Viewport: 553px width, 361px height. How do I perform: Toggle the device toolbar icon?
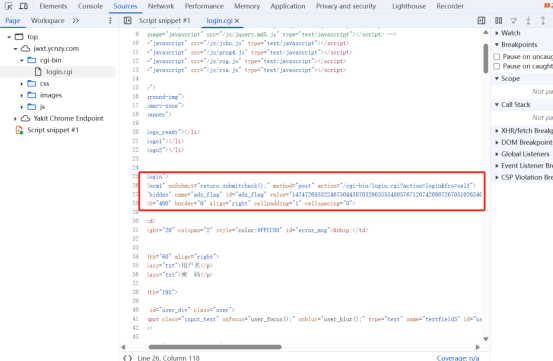point(23,6)
